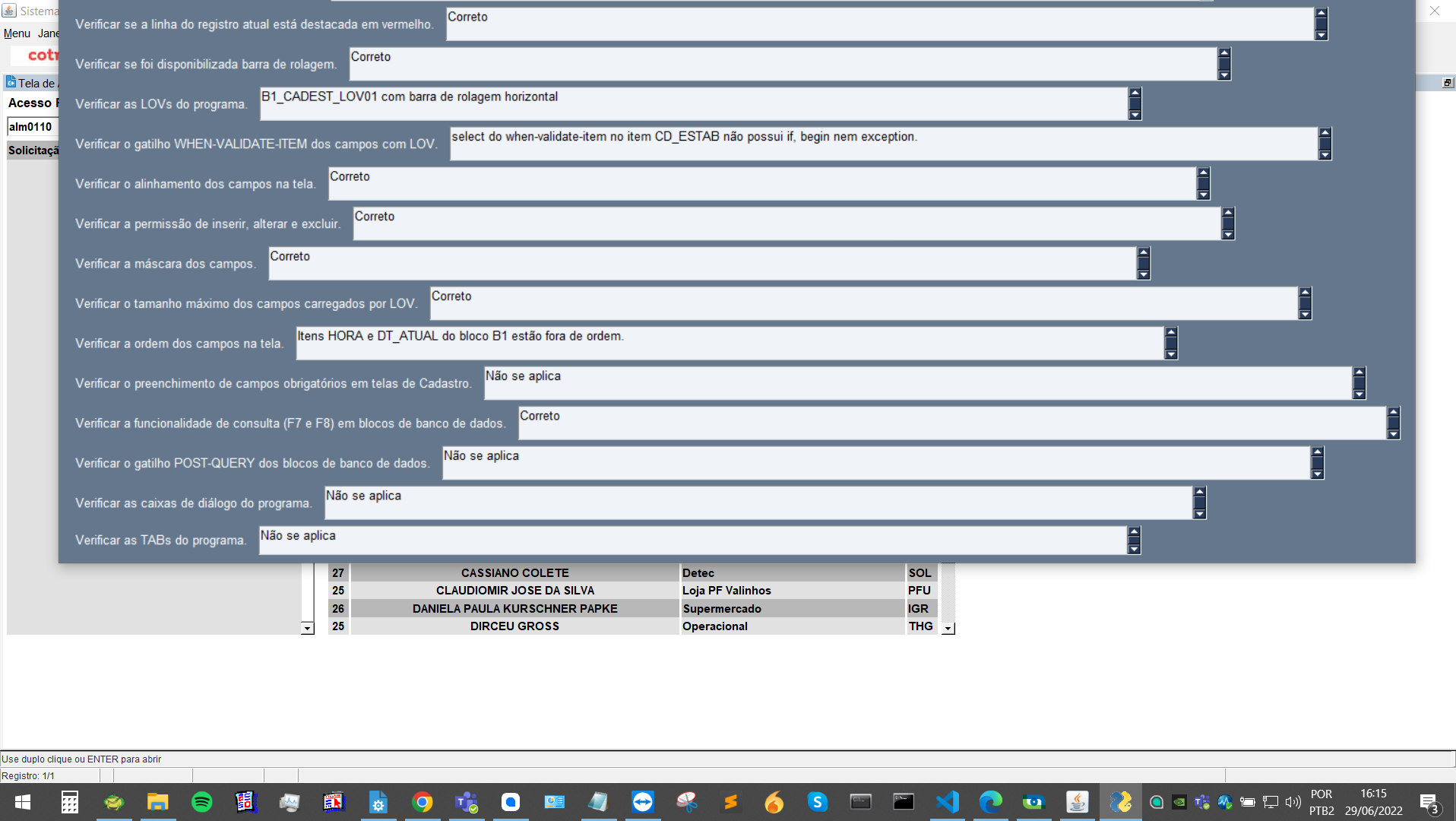The width and height of the screenshot is (1456, 821).
Task: Open TeamViewer from the taskbar
Action: [x=643, y=802]
